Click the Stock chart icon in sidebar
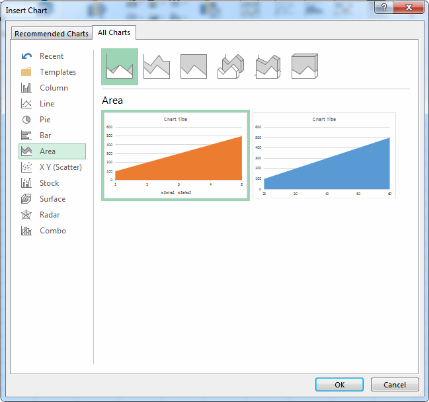The image size is (429, 402). (26, 183)
